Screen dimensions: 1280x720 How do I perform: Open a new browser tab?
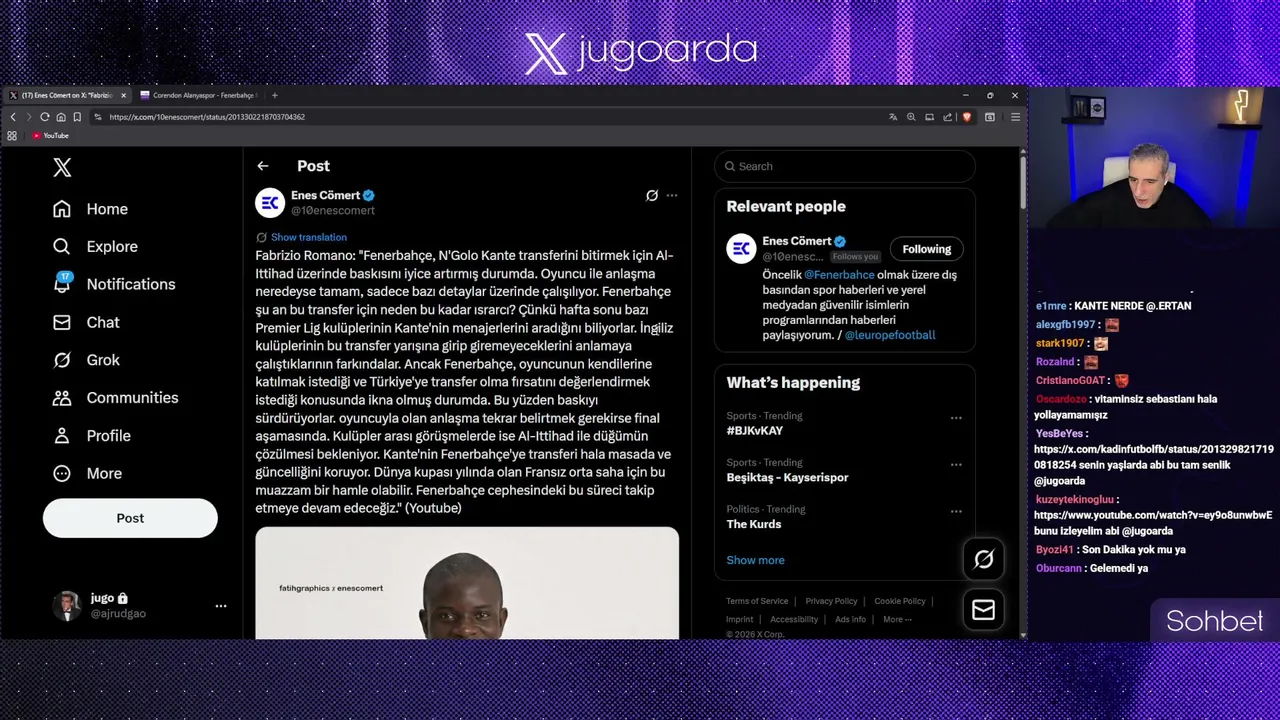(274, 95)
